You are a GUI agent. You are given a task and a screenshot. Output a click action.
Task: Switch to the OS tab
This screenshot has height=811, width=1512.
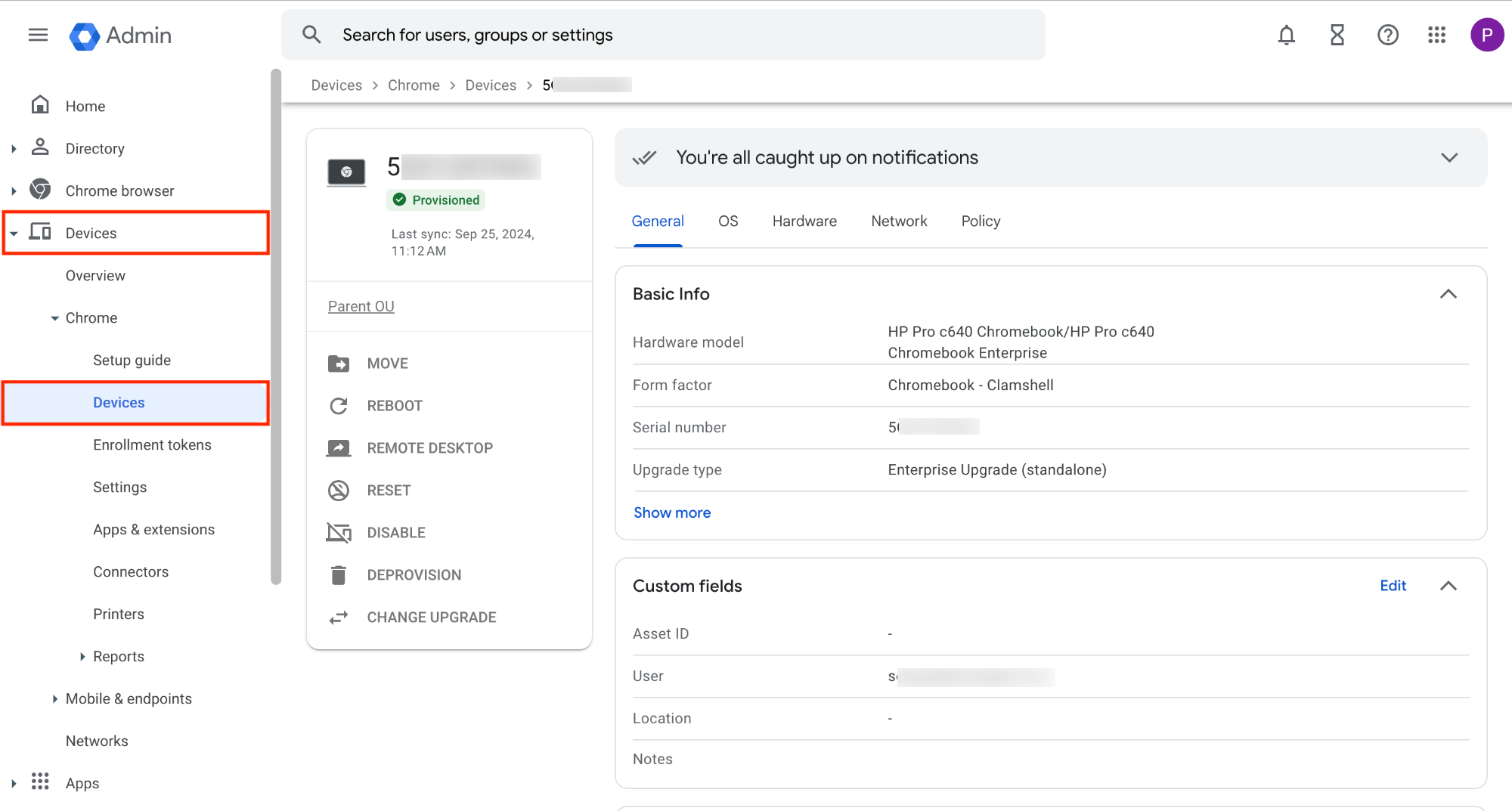pos(728,221)
